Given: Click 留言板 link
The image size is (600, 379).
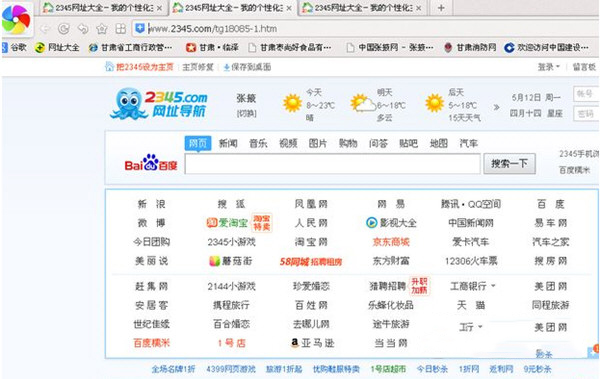Looking at the screenshot, I should coord(584,67).
